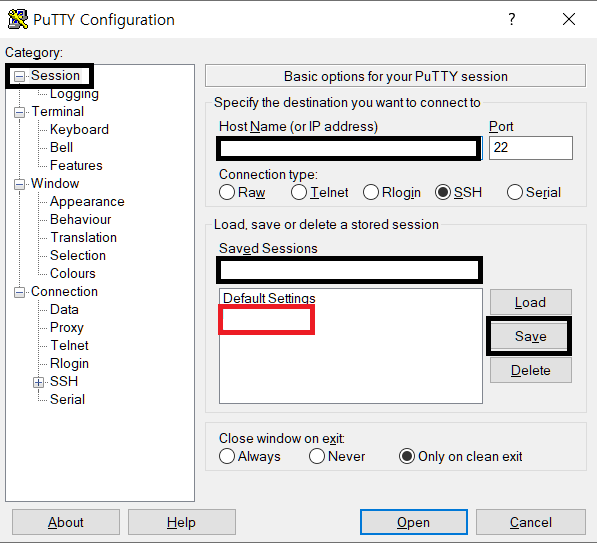This screenshot has height=543, width=597.
Task: Open the Keyboard settings category
Action: 79,129
